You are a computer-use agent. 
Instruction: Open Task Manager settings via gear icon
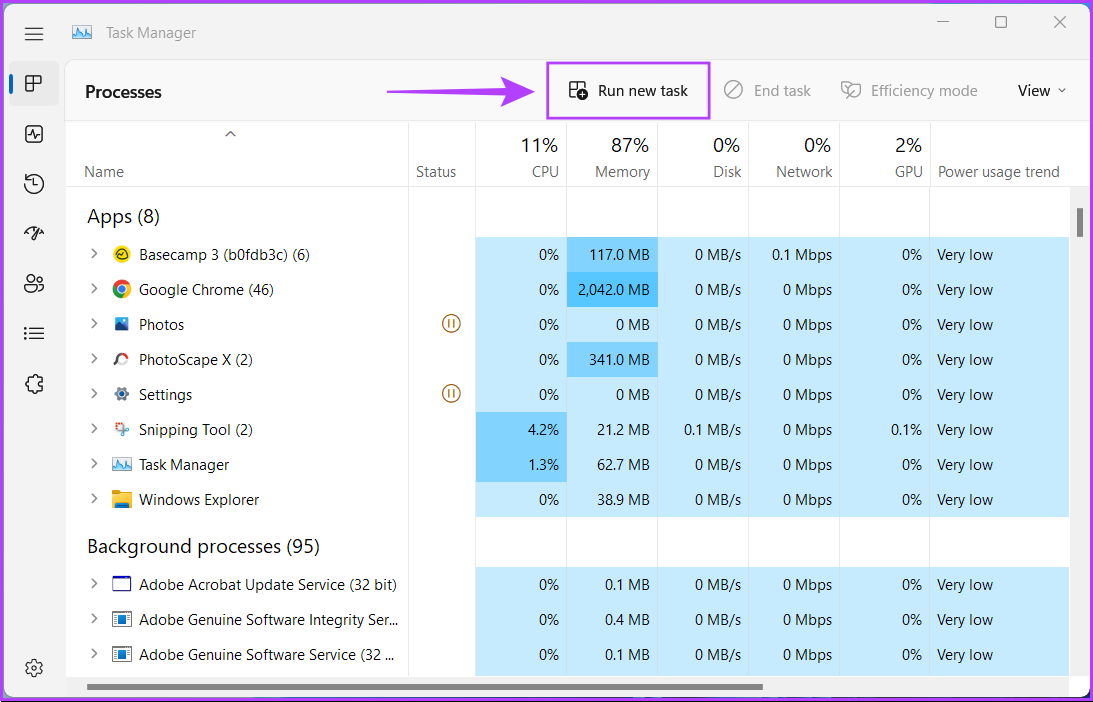click(x=33, y=667)
